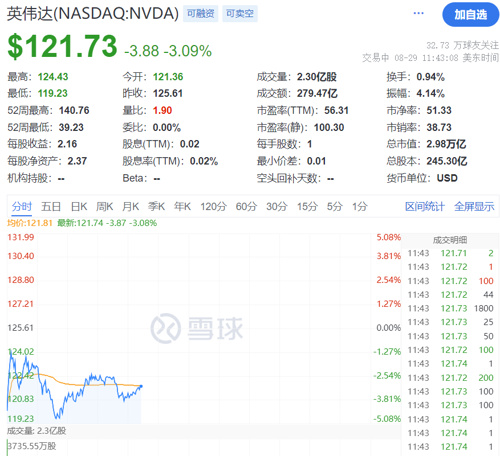Switch to the 周K chart tab
The height and width of the screenshot is (456, 500).
coord(104,207)
